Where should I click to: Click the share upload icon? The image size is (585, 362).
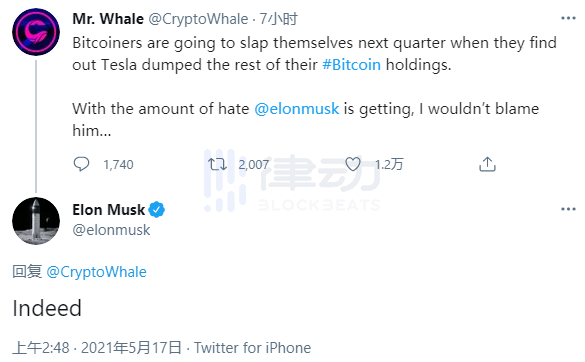487,164
